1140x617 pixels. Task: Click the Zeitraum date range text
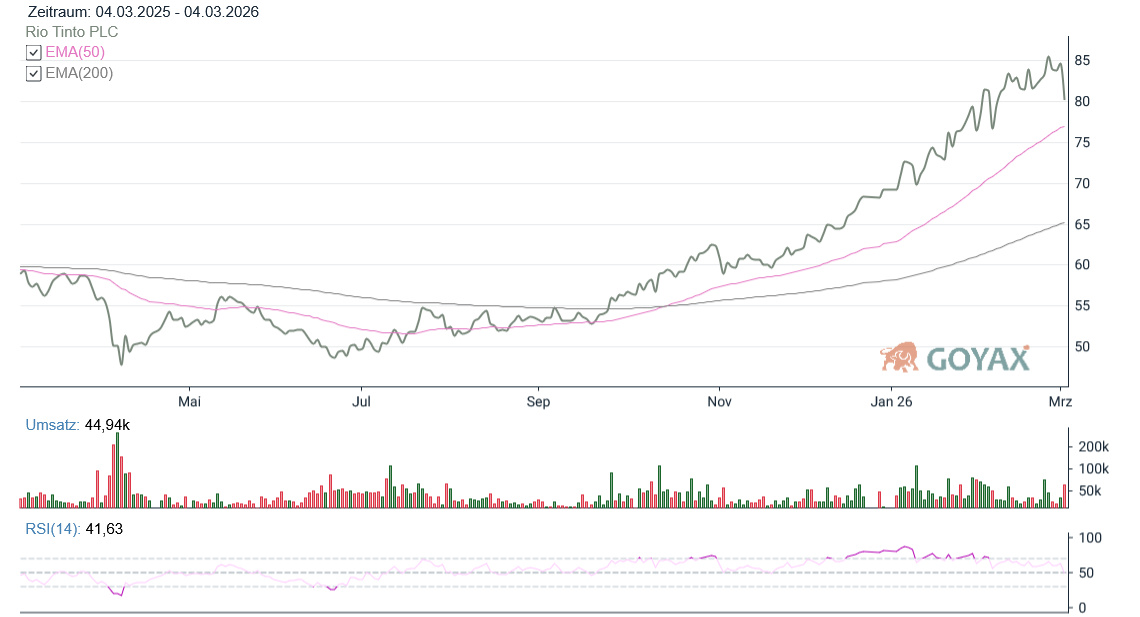click(x=144, y=12)
